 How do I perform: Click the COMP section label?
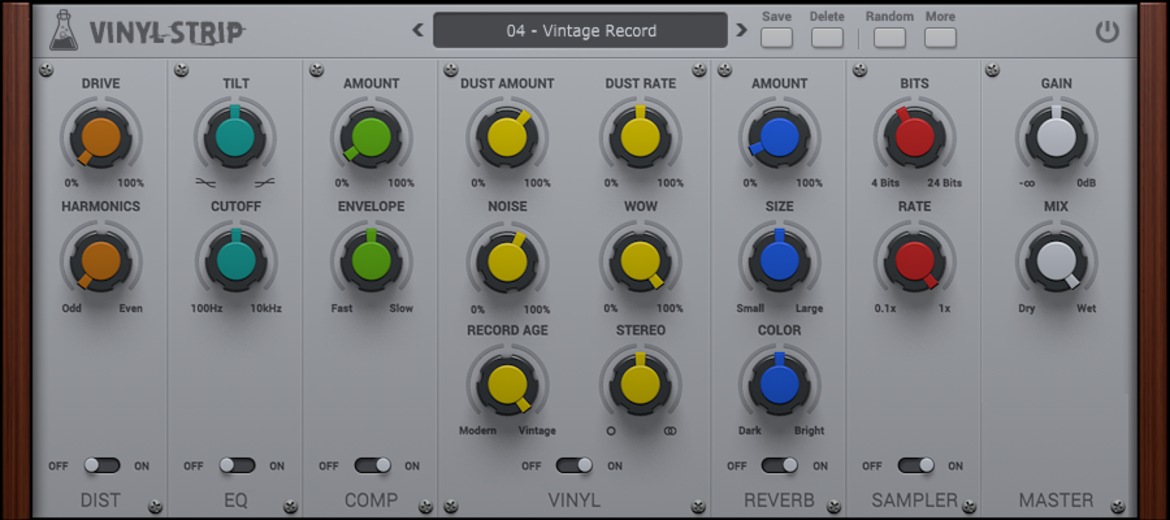[x=372, y=500]
